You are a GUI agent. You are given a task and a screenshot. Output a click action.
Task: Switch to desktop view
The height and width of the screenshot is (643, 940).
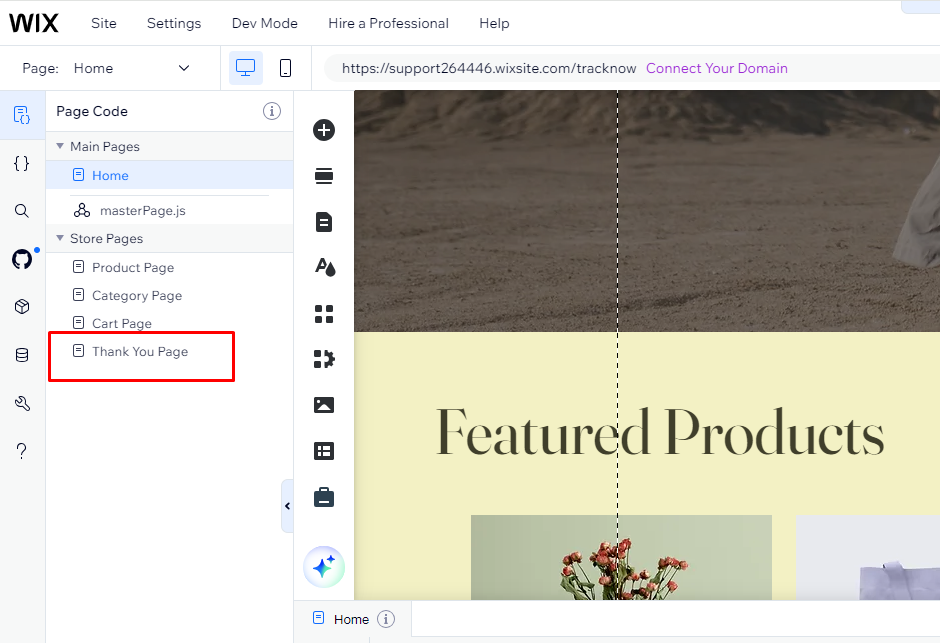pos(246,68)
